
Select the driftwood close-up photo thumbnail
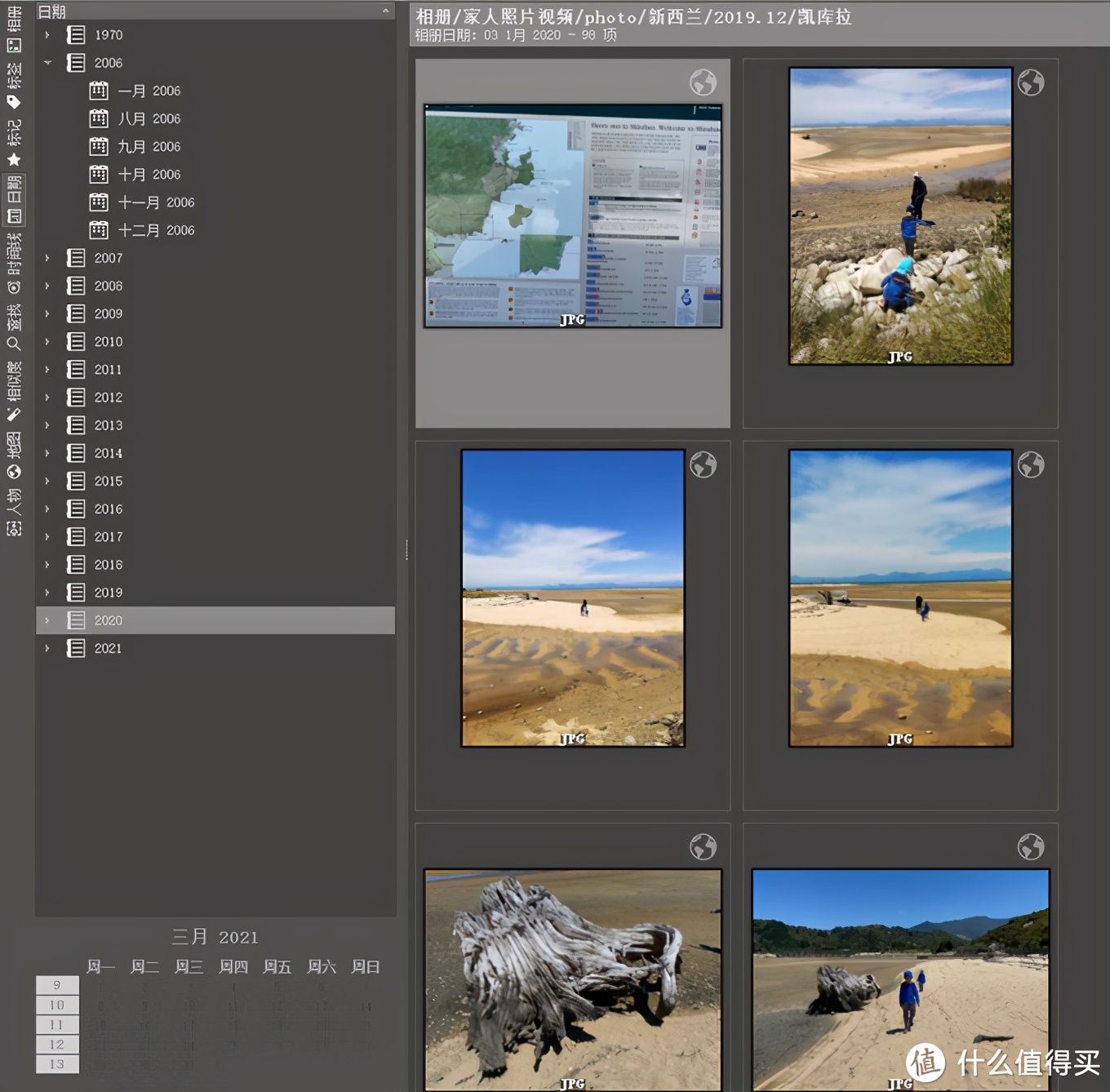click(572, 979)
